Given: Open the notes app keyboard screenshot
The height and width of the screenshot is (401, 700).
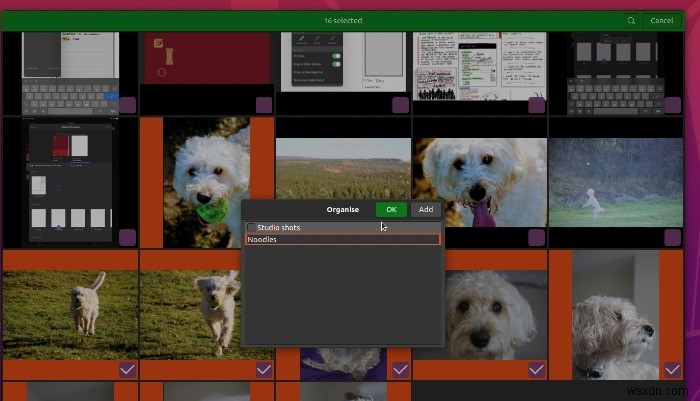Looking at the screenshot, I should [71, 74].
